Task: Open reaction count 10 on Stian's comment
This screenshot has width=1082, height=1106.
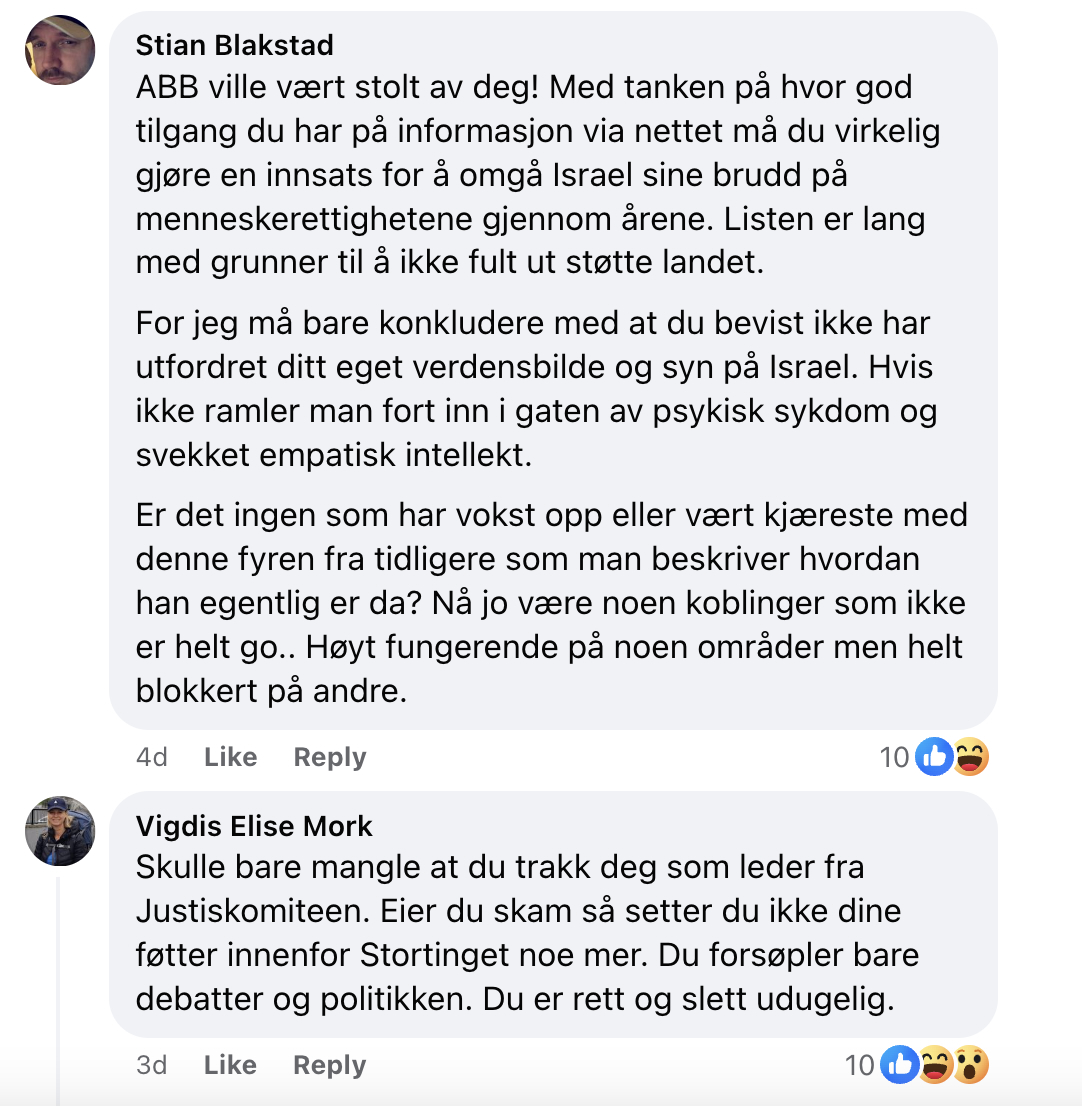Action: click(894, 758)
